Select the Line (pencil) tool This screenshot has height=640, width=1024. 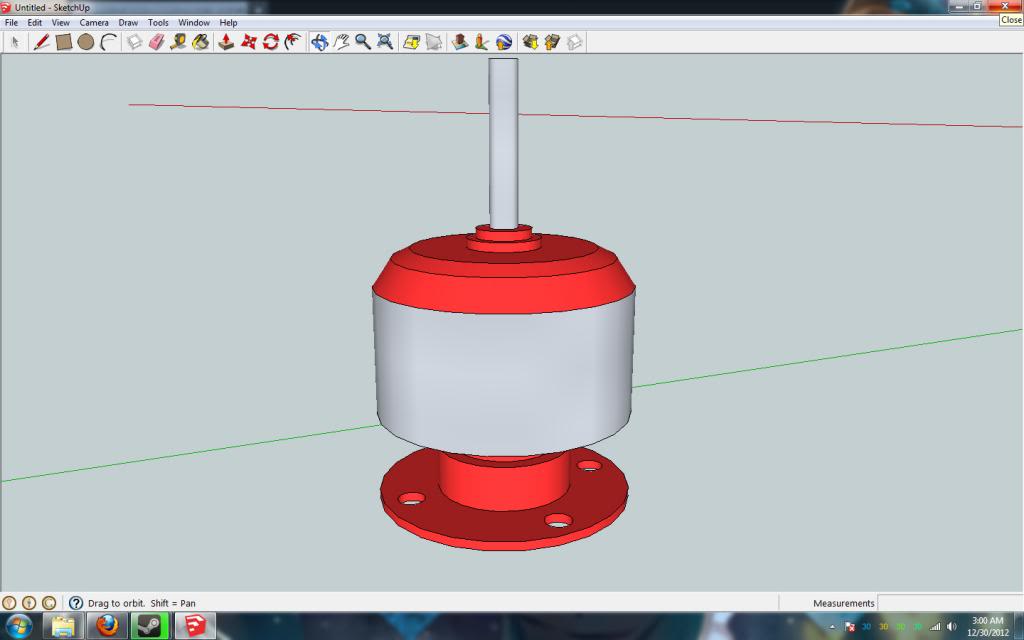pyautogui.click(x=41, y=41)
